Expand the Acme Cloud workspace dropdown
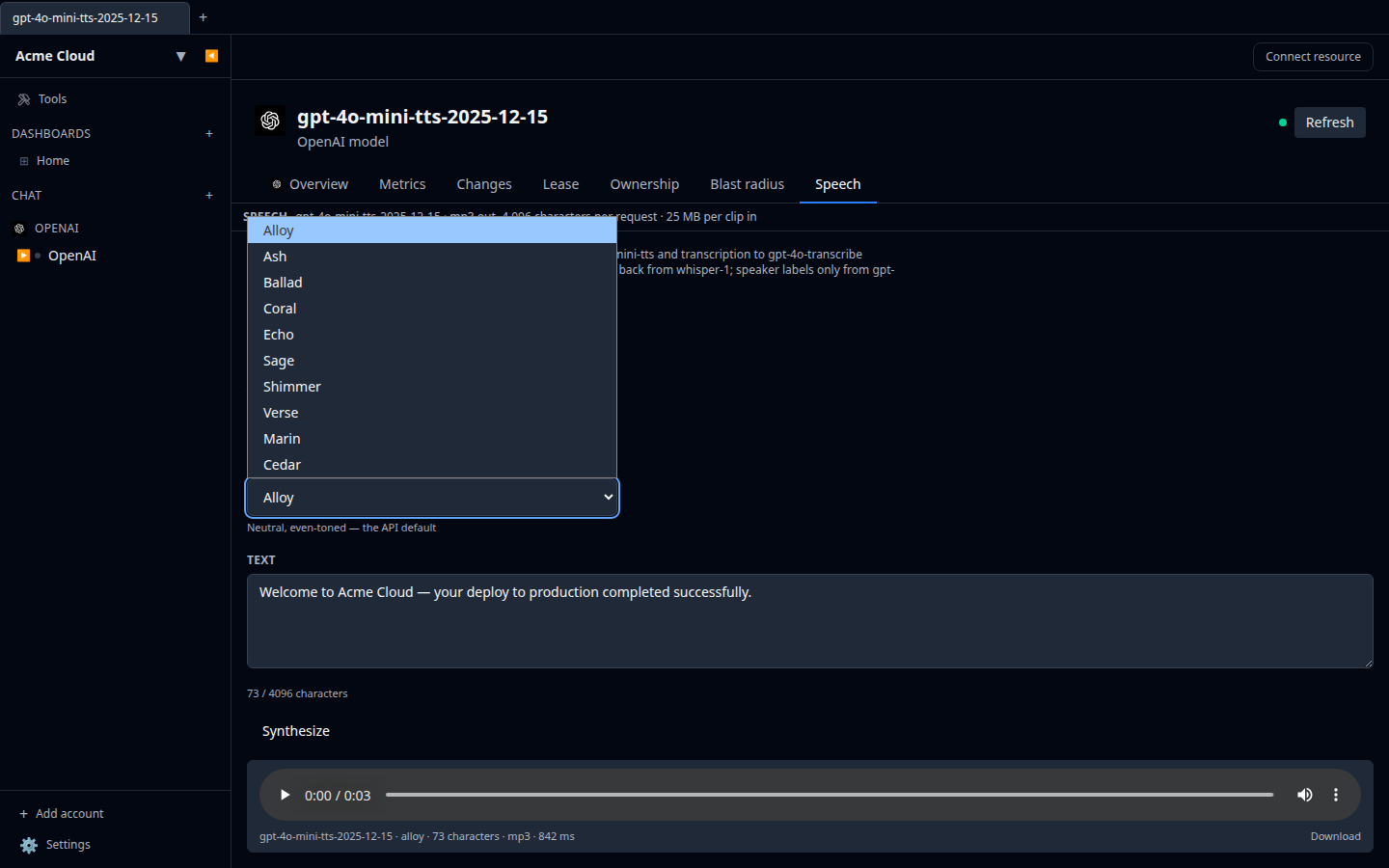 pyautogui.click(x=180, y=56)
